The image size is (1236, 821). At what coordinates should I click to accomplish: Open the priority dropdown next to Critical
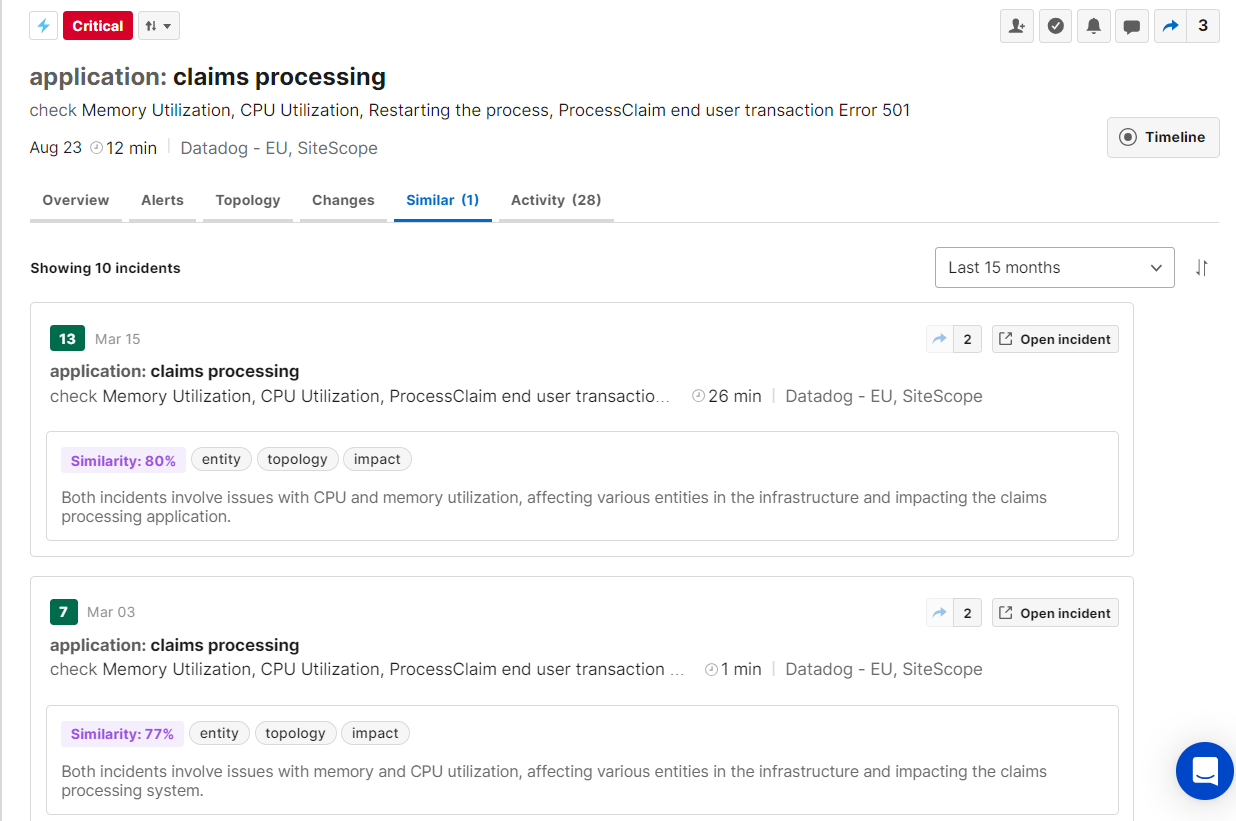[x=158, y=26]
